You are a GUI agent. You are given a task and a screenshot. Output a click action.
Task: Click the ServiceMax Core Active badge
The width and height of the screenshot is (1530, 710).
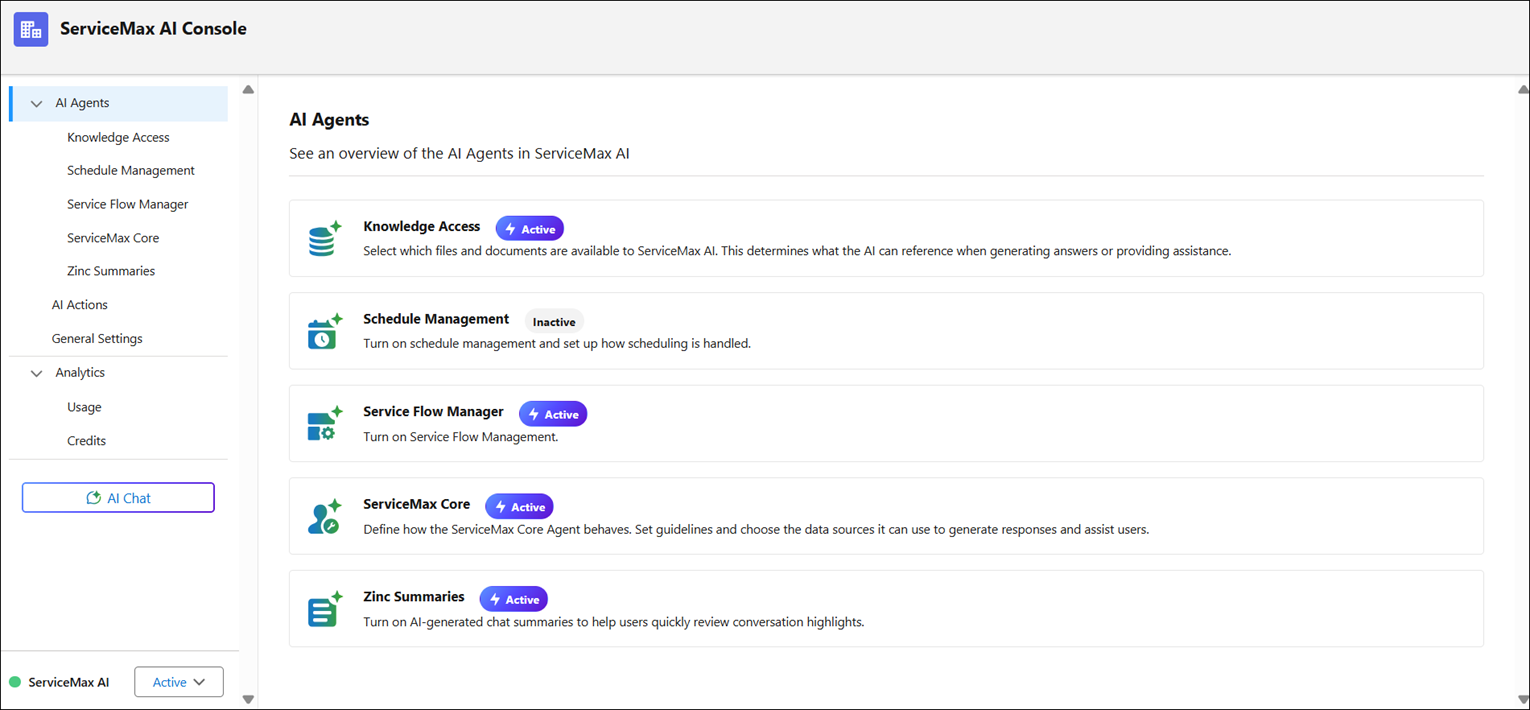coord(519,507)
